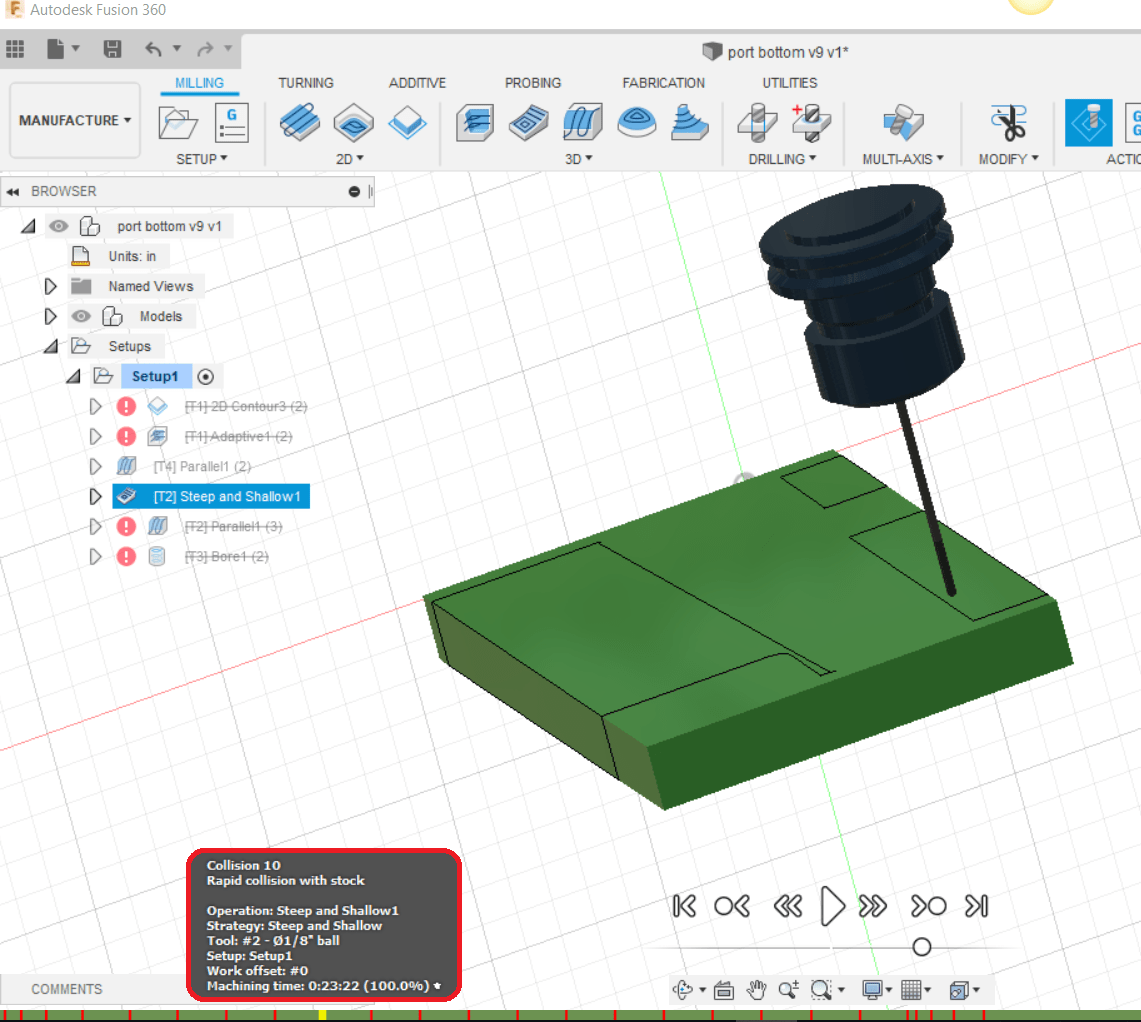
Task: Select the [T4] Parallel1 operation
Action: pyautogui.click(x=200, y=466)
